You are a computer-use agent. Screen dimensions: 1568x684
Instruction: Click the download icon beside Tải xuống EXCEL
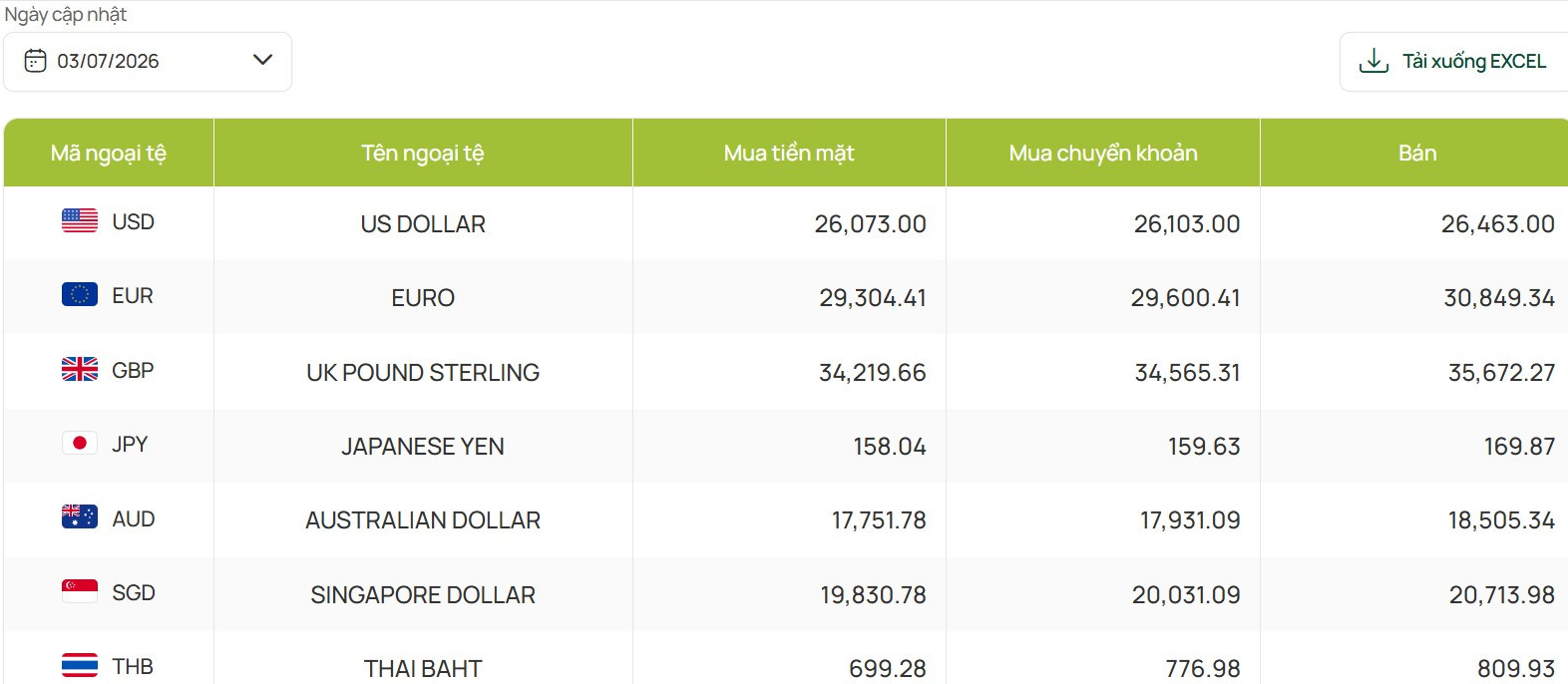pyautogui.click(x=1373, y=61)
